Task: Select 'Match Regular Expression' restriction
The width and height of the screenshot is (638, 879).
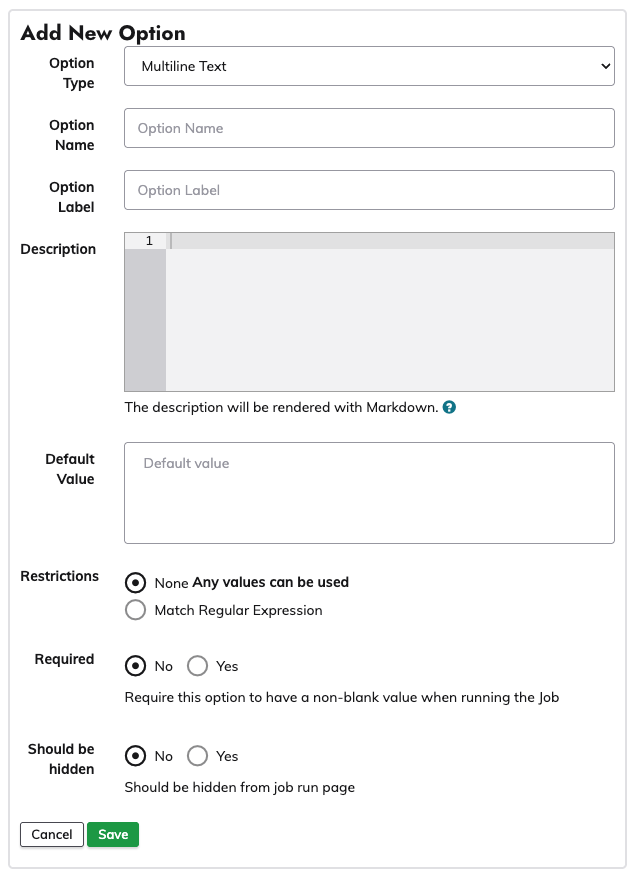Action: coord(135,609)
